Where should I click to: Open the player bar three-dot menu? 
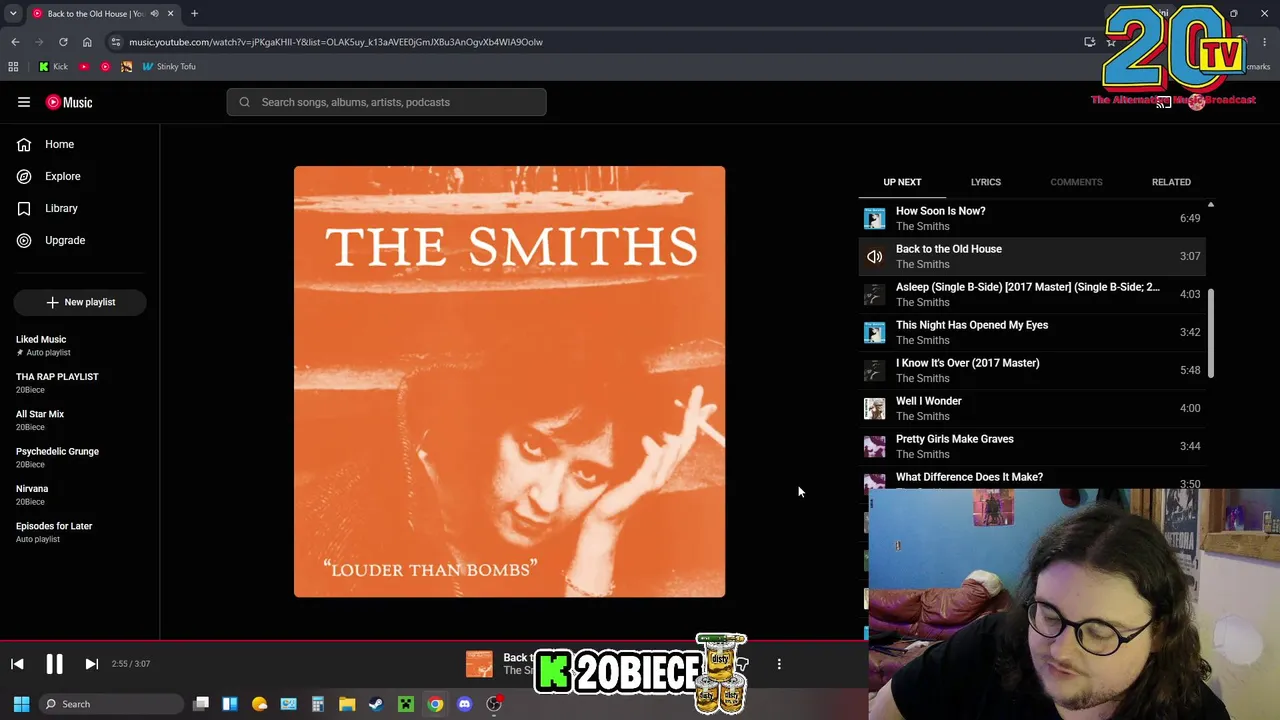pos(779,663)
